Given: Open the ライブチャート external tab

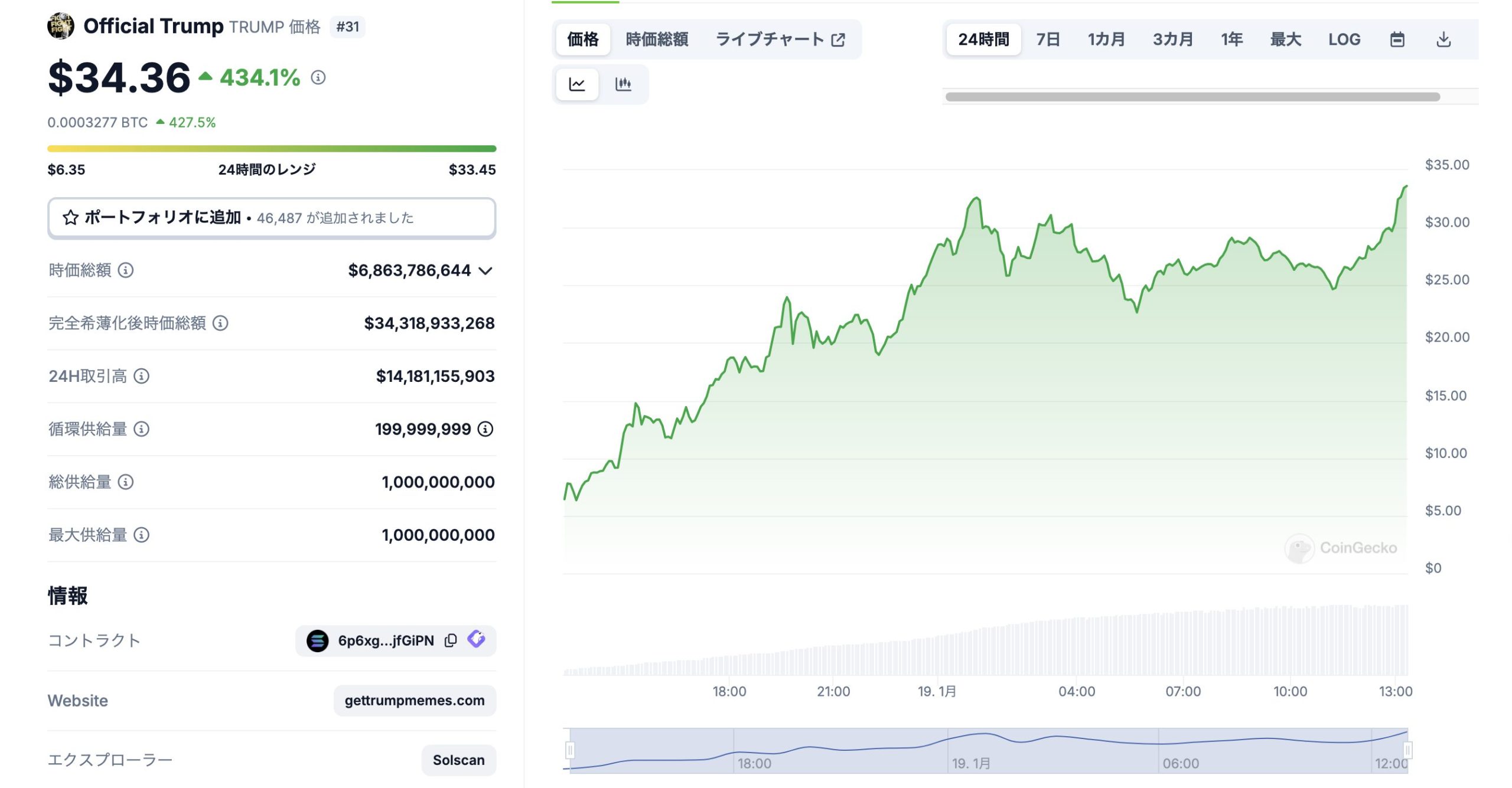Looking at the screenshot, I should pyautogui.click(x=780, y=40).
